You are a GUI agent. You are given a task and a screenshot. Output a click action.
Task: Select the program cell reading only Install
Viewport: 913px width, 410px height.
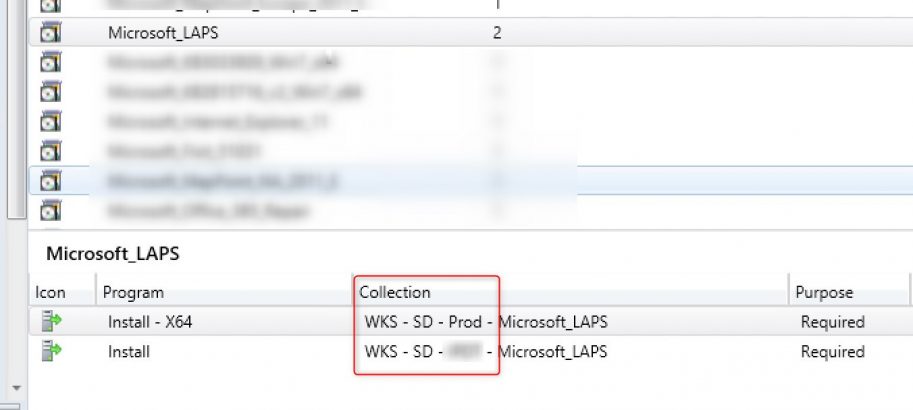click(x=129, y=352)
